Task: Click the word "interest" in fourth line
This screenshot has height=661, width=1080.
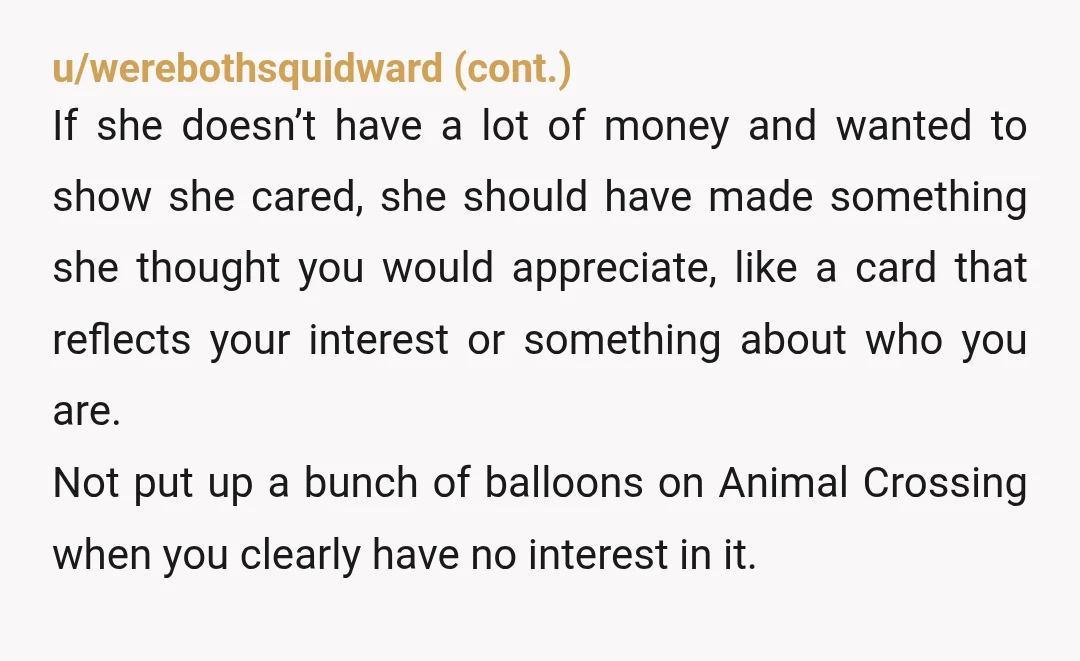Action: tap(378, 340)
